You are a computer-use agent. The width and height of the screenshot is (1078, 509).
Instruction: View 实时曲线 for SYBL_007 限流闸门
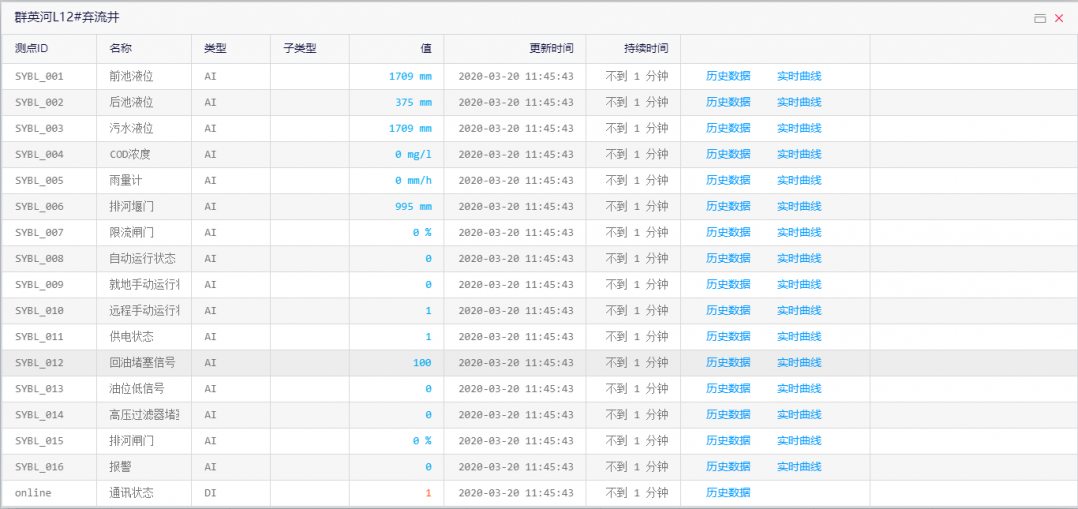click(799, 232)
